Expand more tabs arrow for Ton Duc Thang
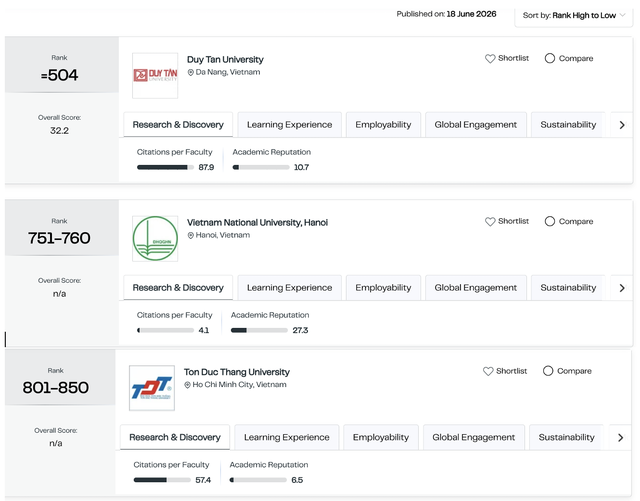This screenshot has width=640, height=501. tap(620, 438)
